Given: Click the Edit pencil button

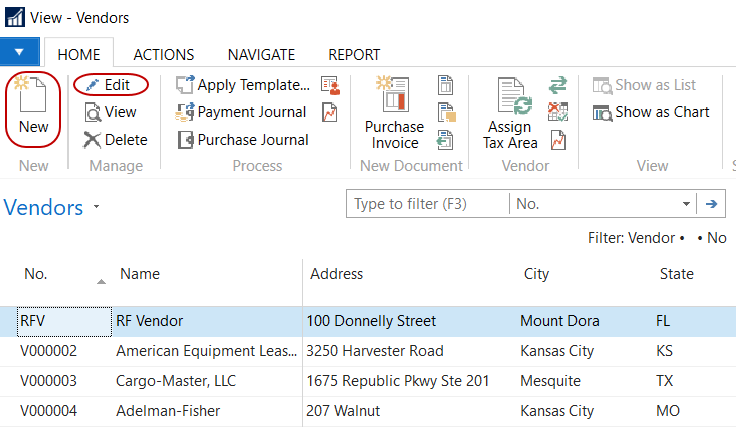Looking at the screenshot, I should pyautogui.click(x=110, y=85).
